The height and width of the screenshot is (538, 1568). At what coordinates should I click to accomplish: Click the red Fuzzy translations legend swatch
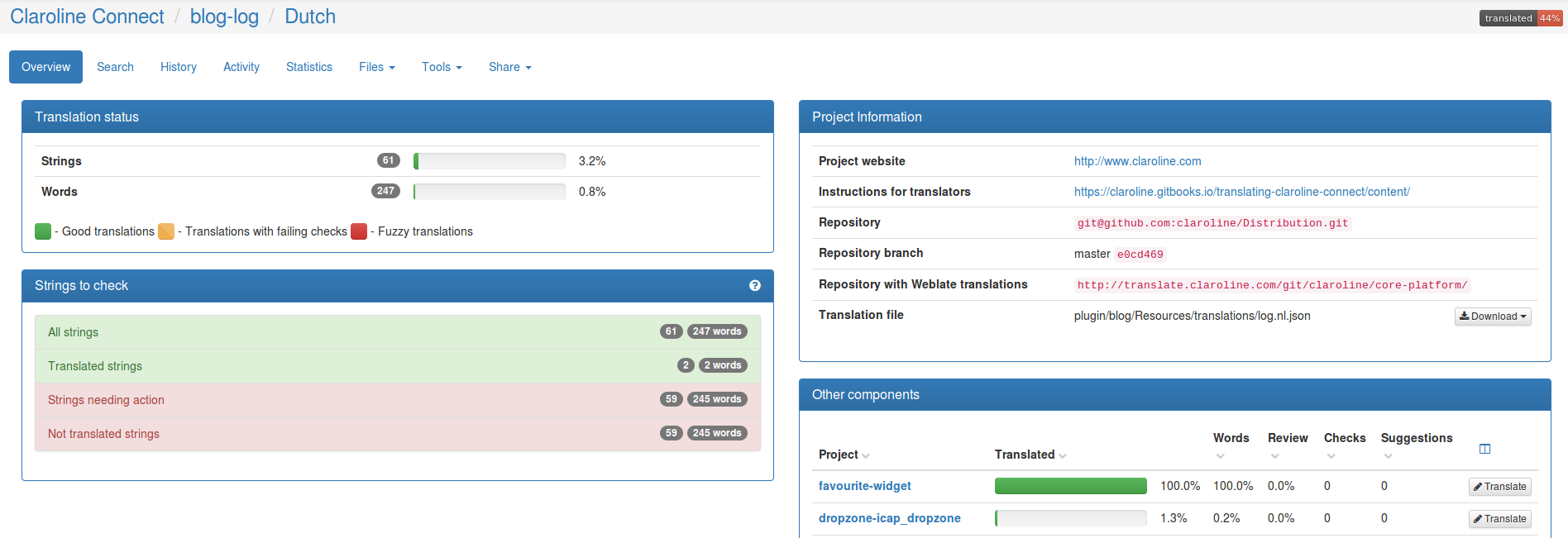point(359,231)
